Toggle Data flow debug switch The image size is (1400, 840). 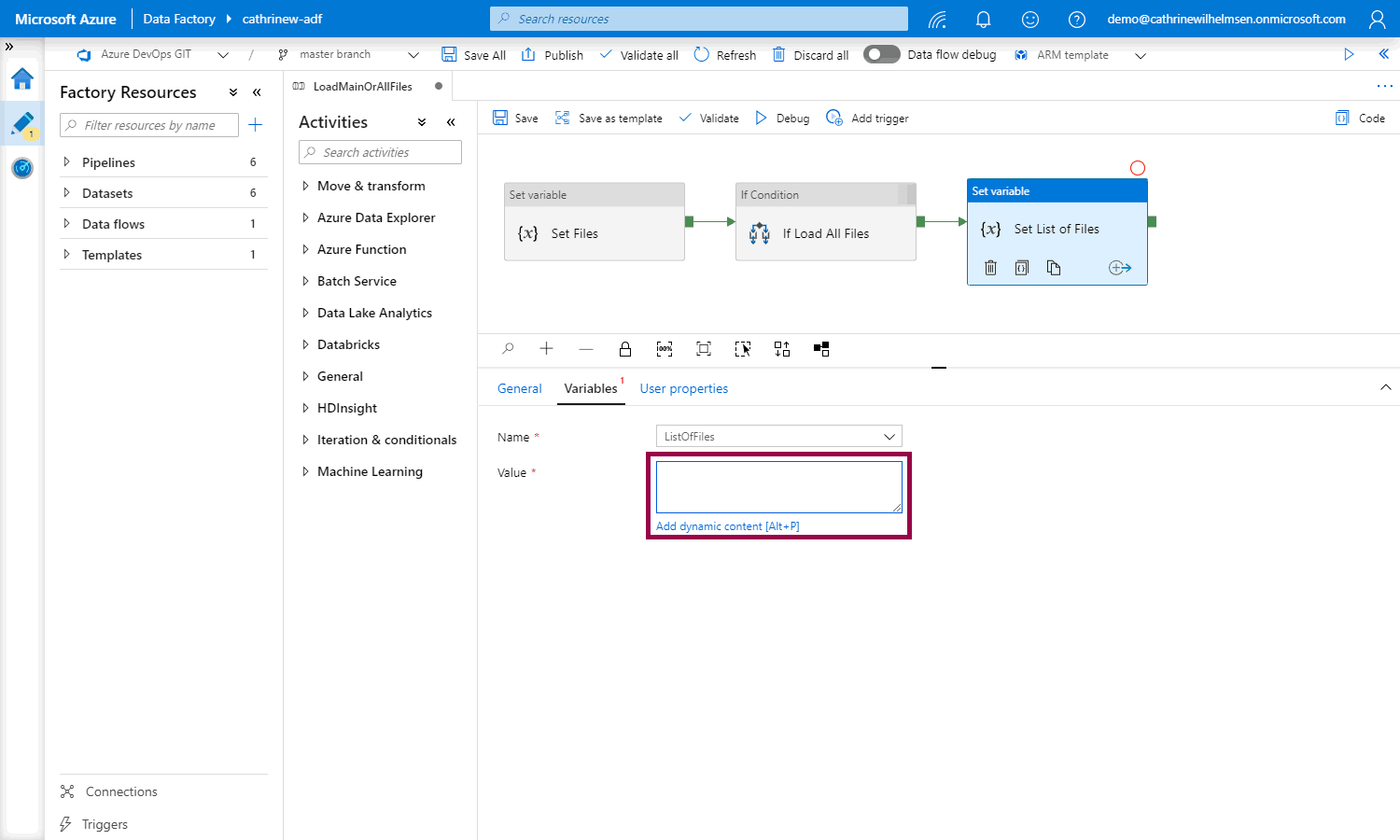click(881, 54)
